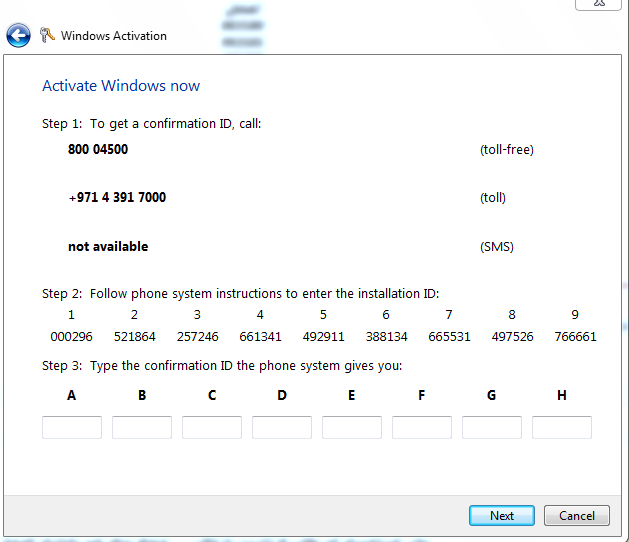Click installation ID block 521864
Screen dimensions: 629x542
click(x=134, y=336)
